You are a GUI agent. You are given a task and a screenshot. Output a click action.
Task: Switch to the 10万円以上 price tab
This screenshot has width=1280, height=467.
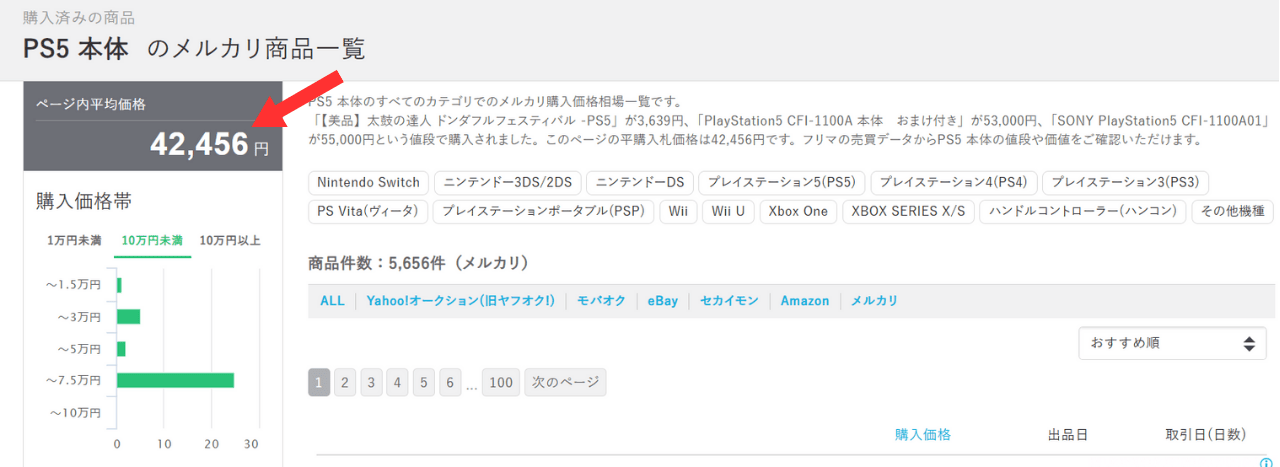pyautogui.click(x=230, y=240)
